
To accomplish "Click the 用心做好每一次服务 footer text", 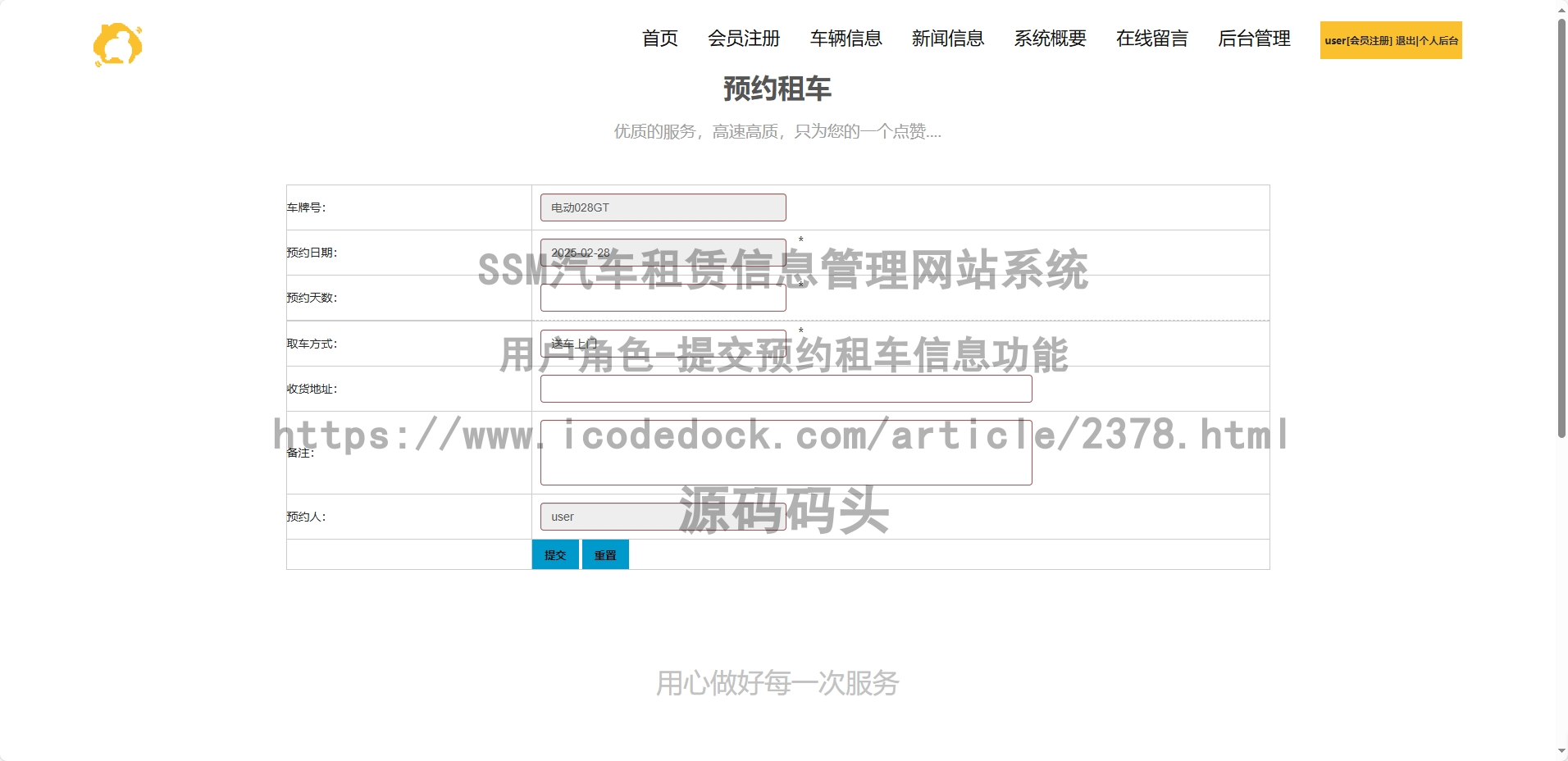I will point(777,683).
